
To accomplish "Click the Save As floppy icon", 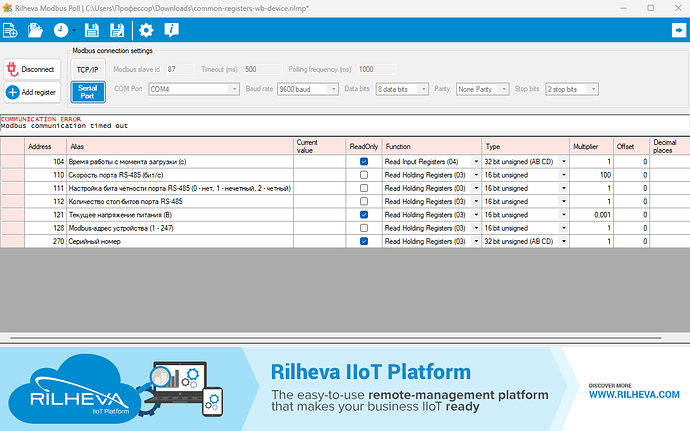I will pyautogui.click(x=116, y=31).
